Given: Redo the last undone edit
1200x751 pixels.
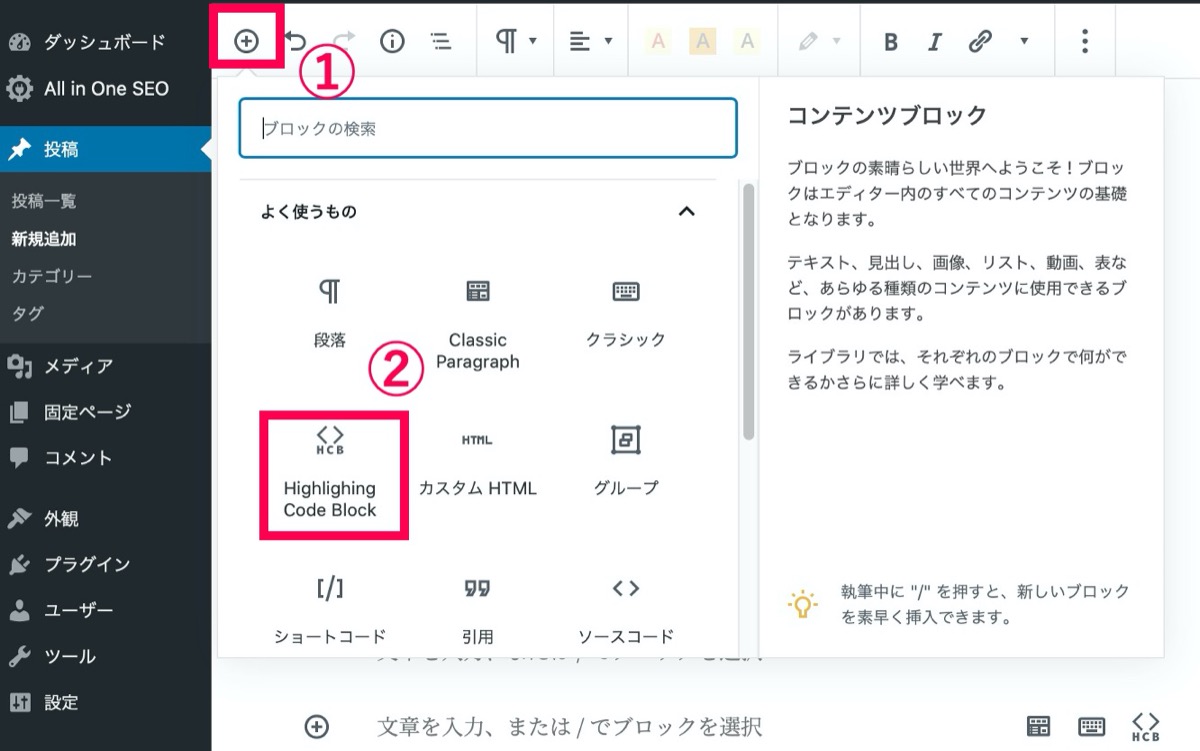Looking at the screenshot, I should pyautogui.click(x=344, y=41).
